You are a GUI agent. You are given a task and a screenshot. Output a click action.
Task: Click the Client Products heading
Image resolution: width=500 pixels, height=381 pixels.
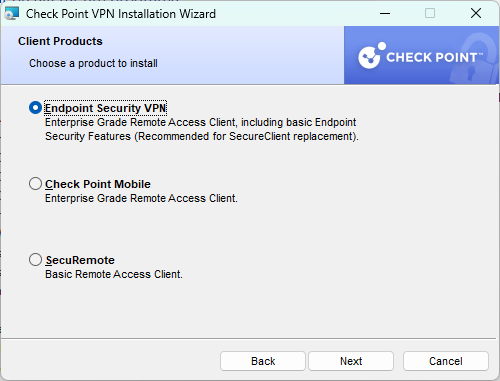60,41
